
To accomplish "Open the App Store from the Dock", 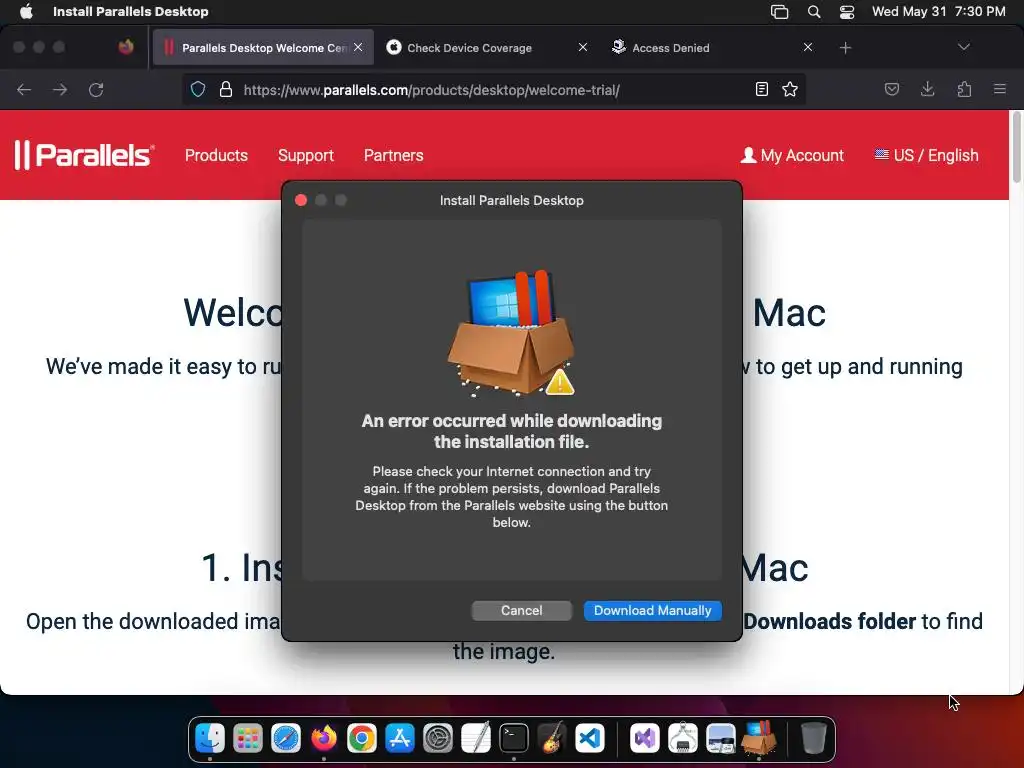I will (400, 739).
